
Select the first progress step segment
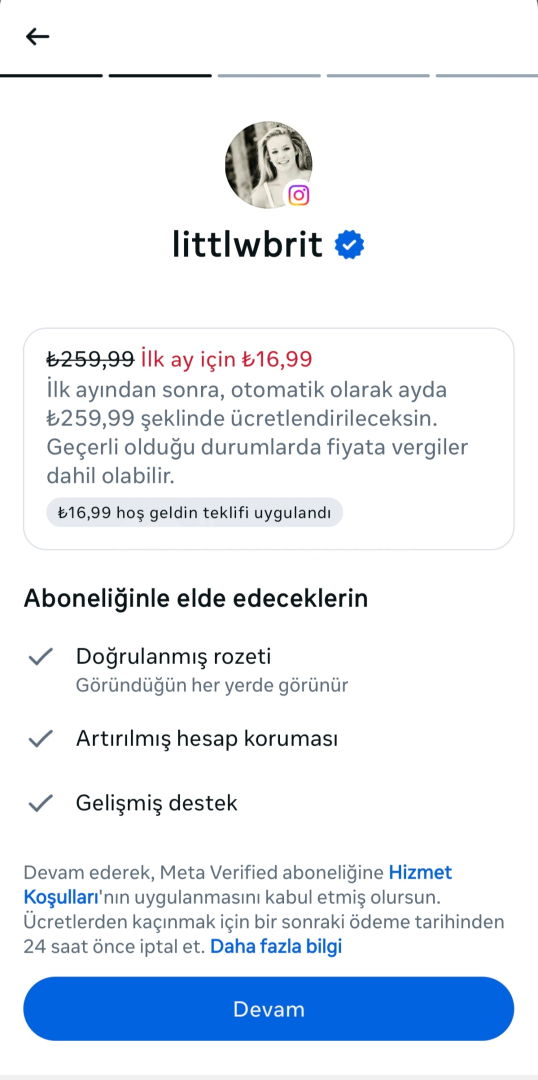[x=51, y=75]
